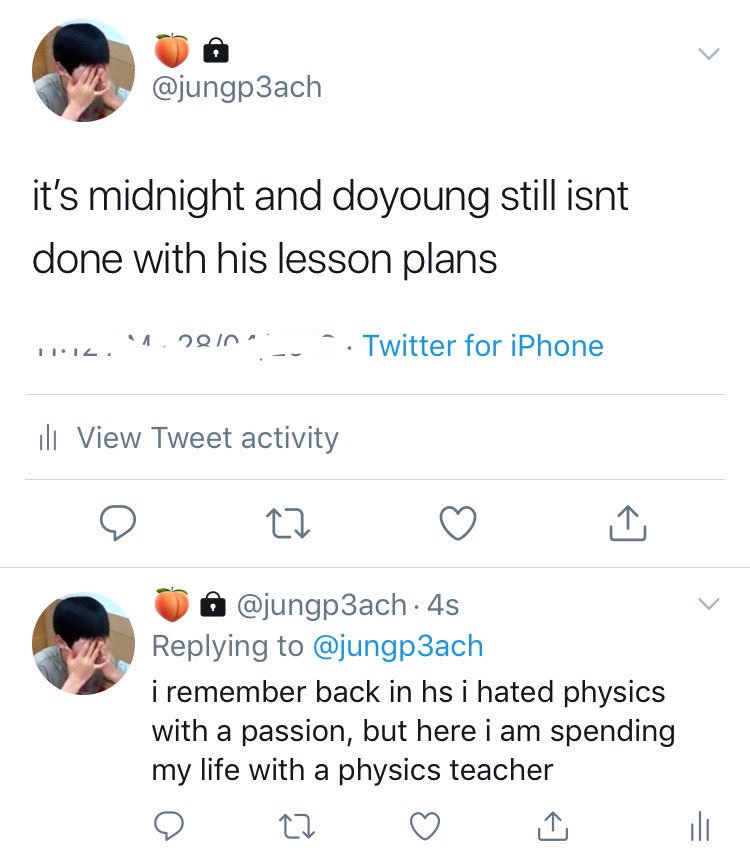The height and width of the screenshot is (866, 750).
Task: Retweet the physics teacher reply
Action: (x=297, y=826)
